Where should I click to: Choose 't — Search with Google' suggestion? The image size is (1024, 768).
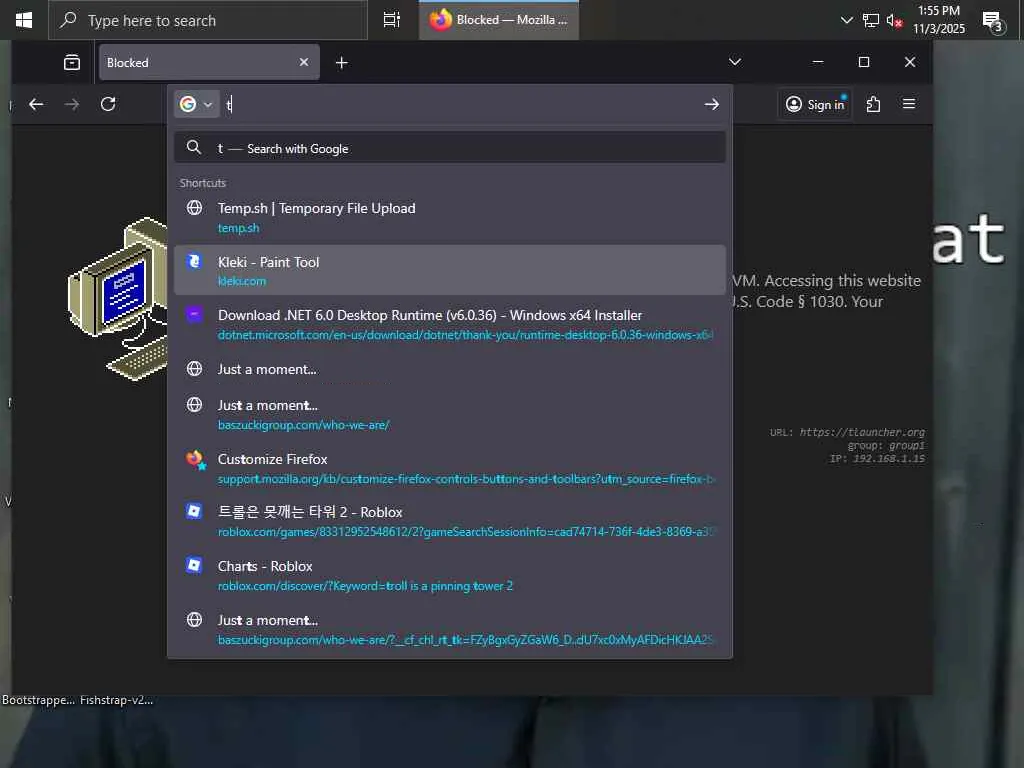(x=450, y=148)
